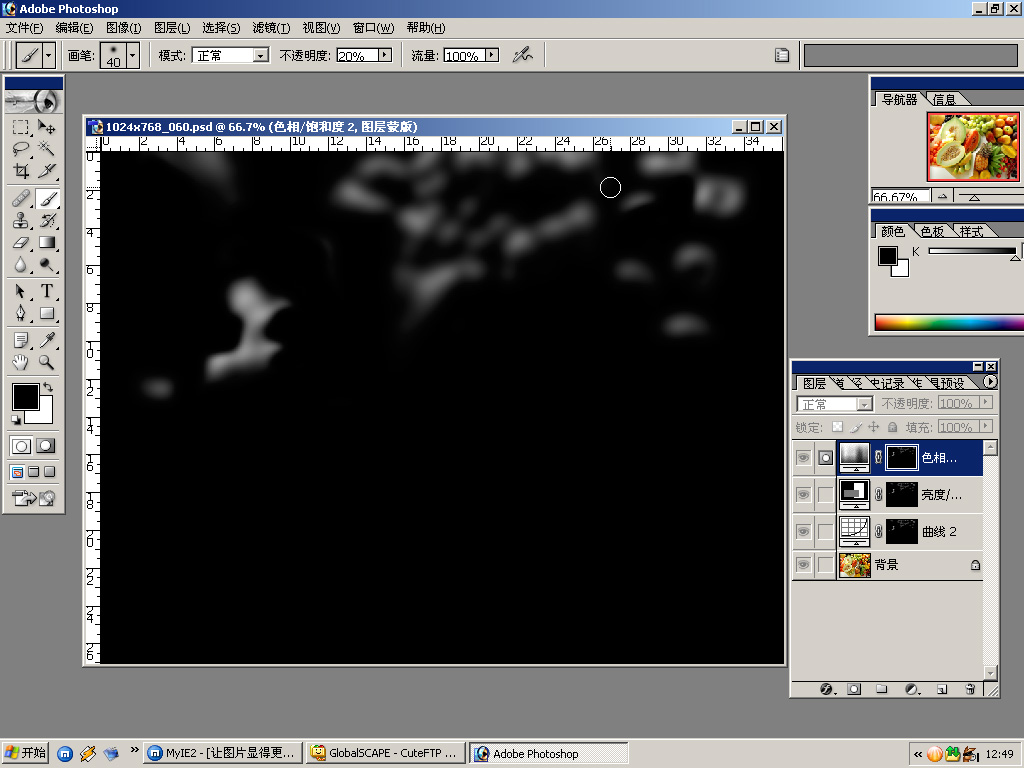
Task: Select the Rectangle shape tool
Action: [46, 313]
